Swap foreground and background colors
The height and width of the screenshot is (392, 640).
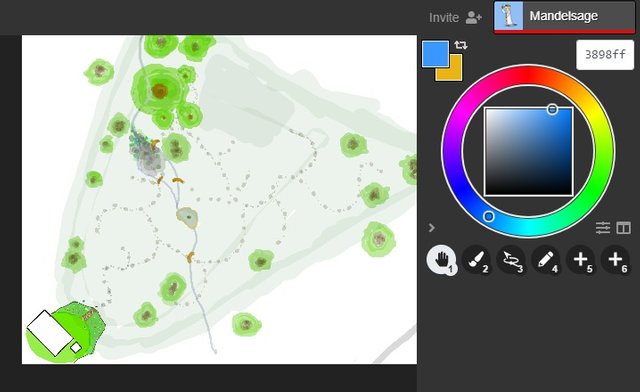pos(460,45)
